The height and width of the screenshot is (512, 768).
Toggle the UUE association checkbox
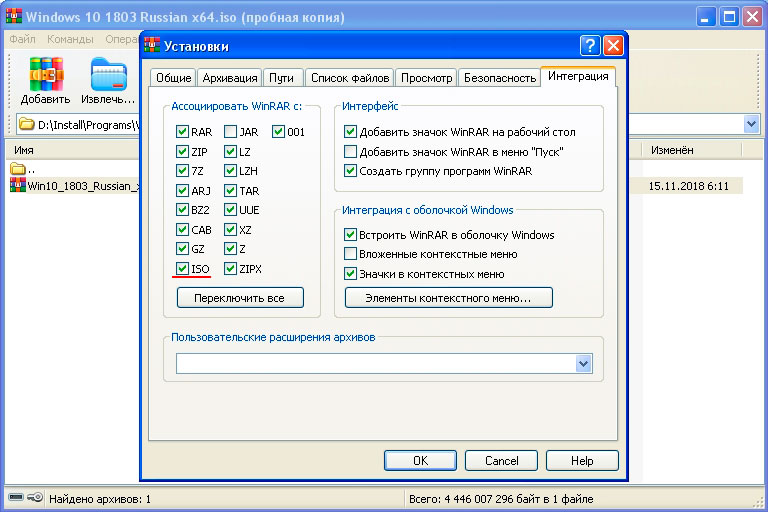(x=230, y=210)
